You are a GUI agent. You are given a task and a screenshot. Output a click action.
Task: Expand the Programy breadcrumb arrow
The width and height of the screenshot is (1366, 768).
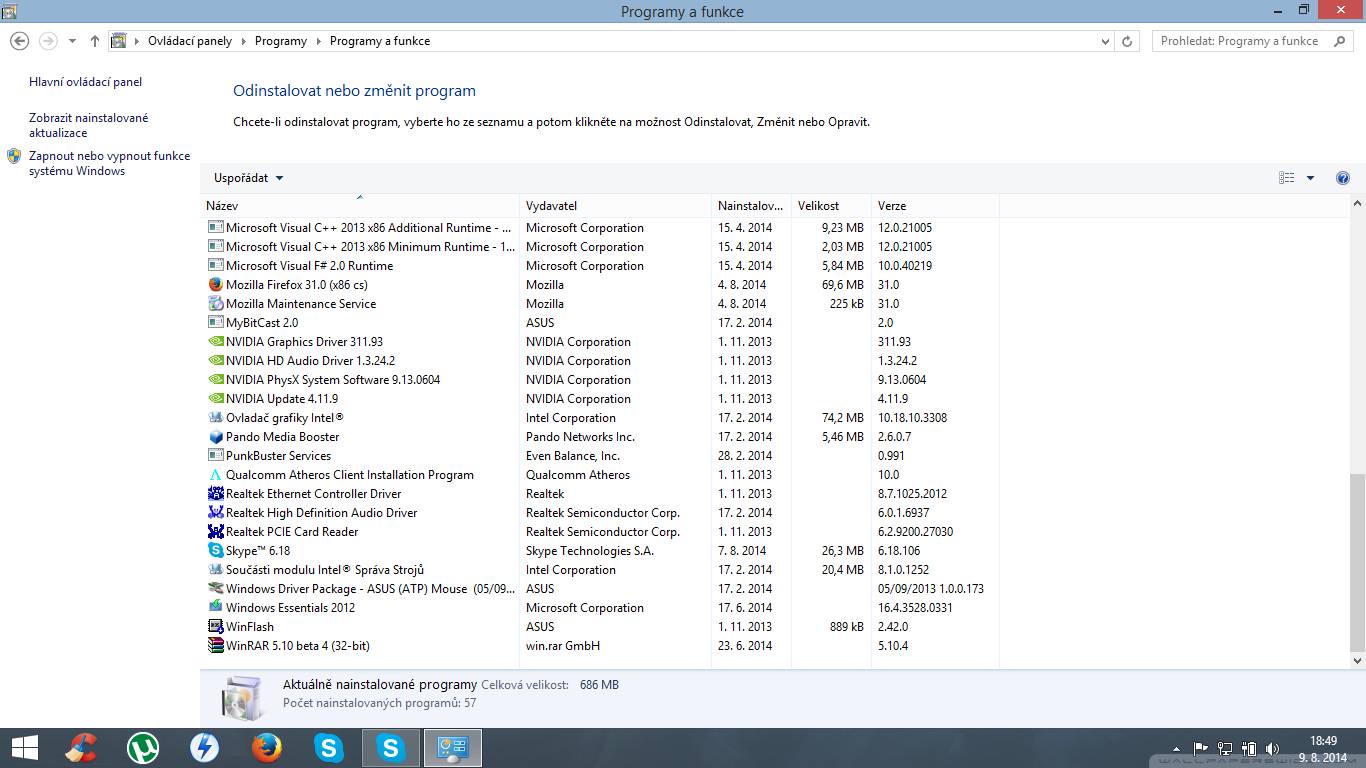(x=319, y=41)
